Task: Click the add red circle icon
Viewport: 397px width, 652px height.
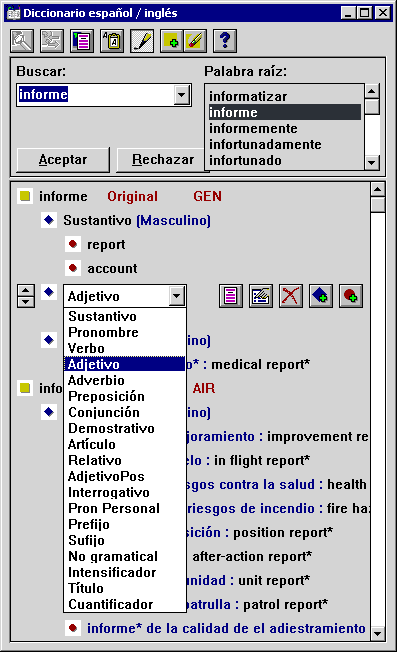Action: (x=351, y=296)
